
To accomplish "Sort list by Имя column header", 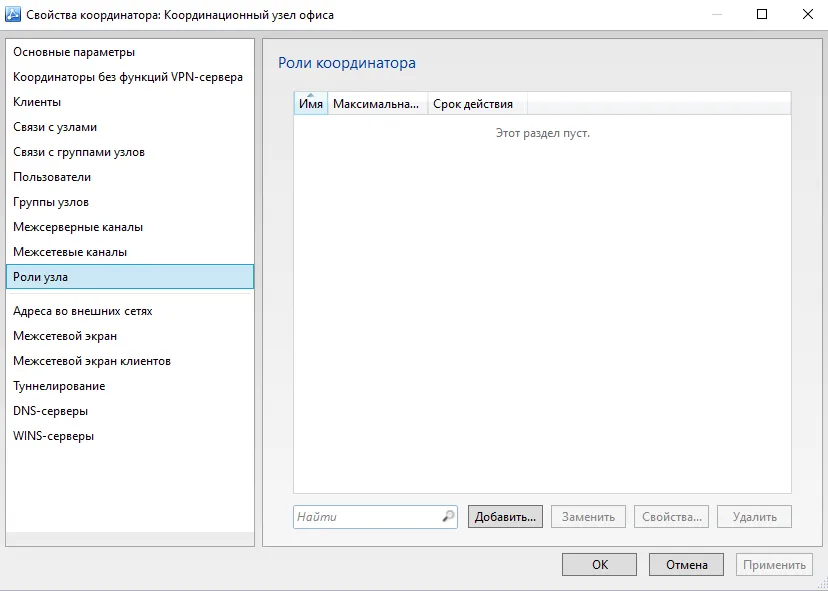I will [x=310, y=104].
